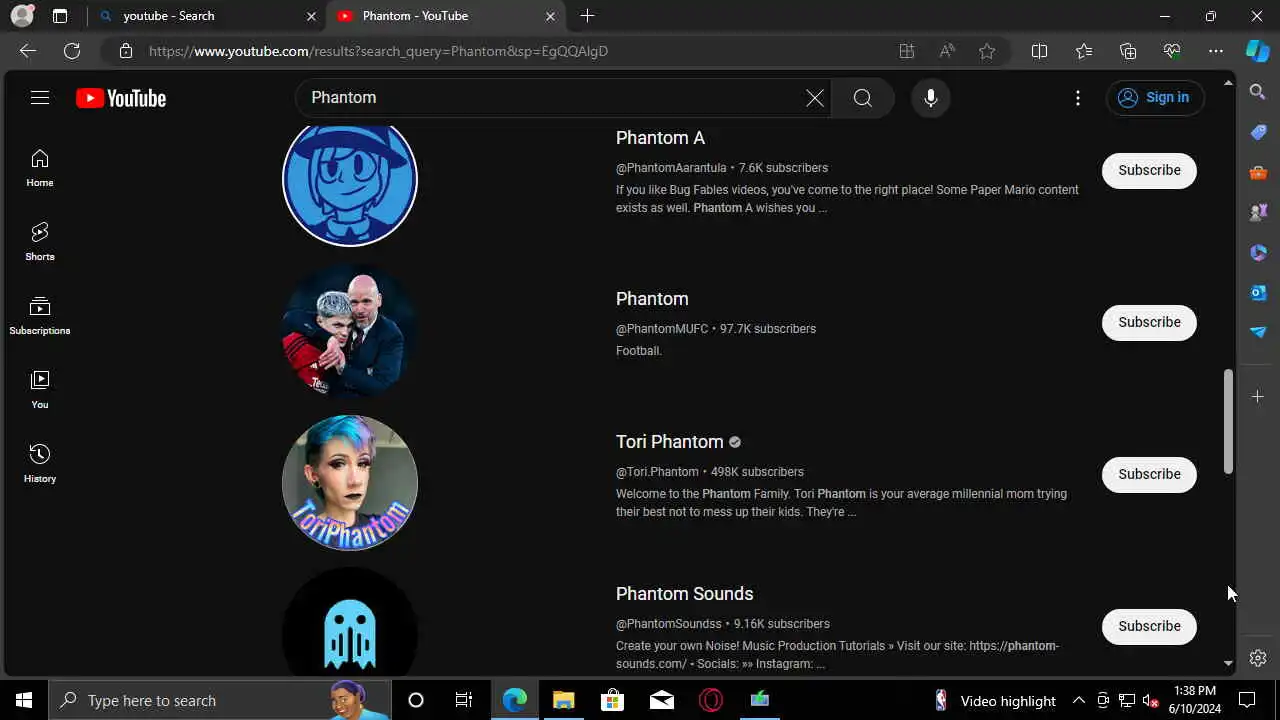Open Subscriptions in sidebar
1280x720 pixels.
(40, 316)
